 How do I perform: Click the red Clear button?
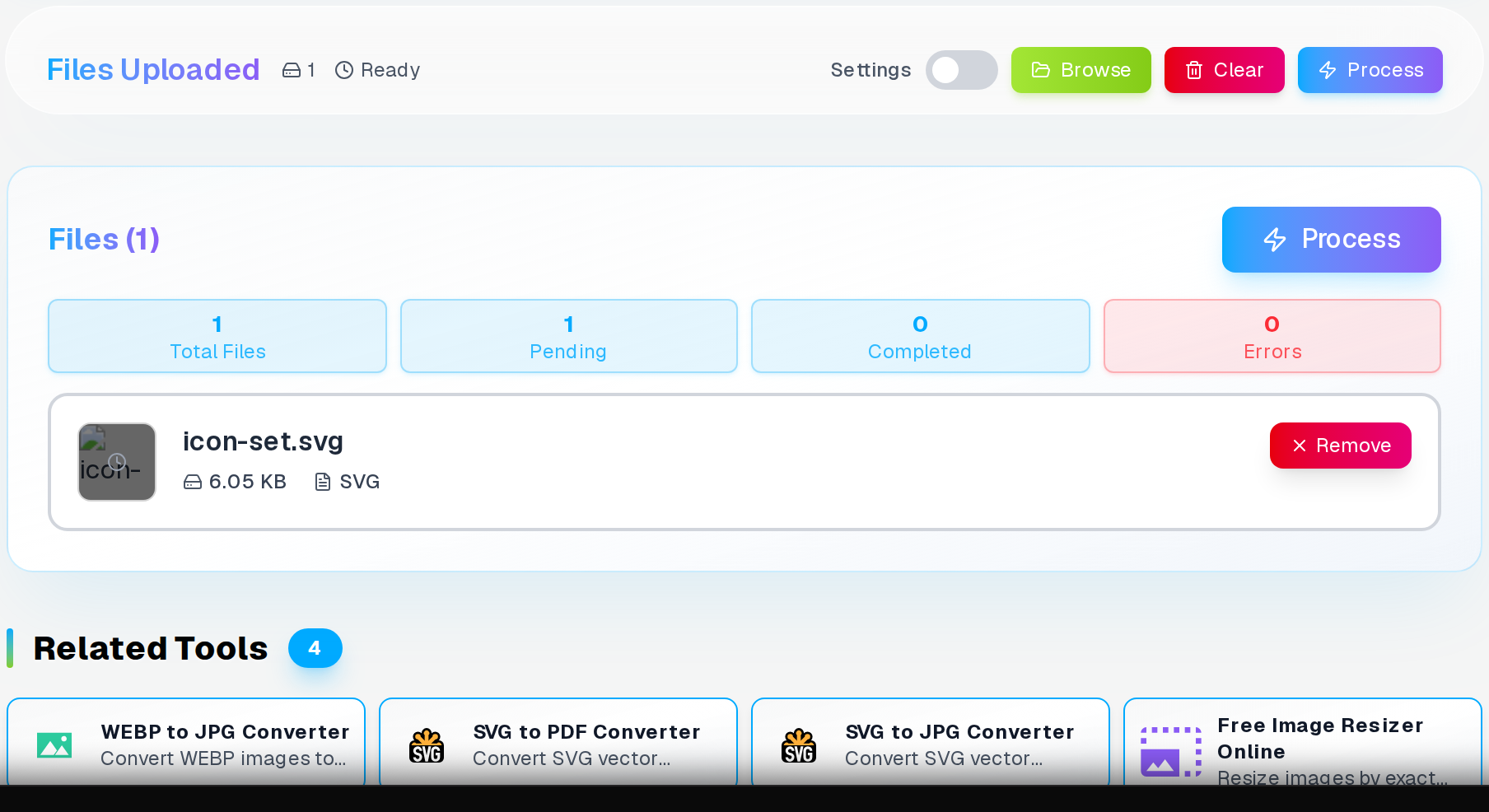[1224, 70]
